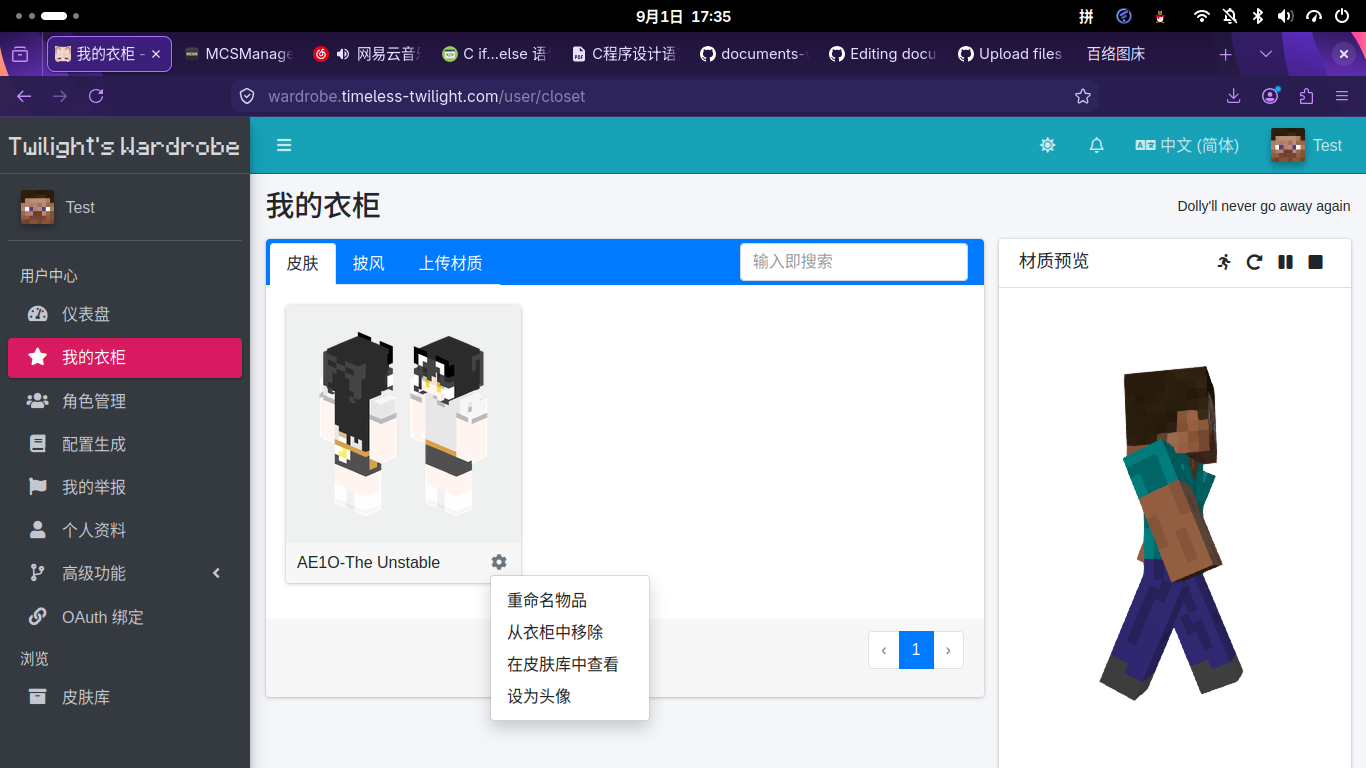The height and width of the screenshot is (768, 1366).
Task: Choose 在皮肤库中查看 menu entry
Action: click(570, 664)
